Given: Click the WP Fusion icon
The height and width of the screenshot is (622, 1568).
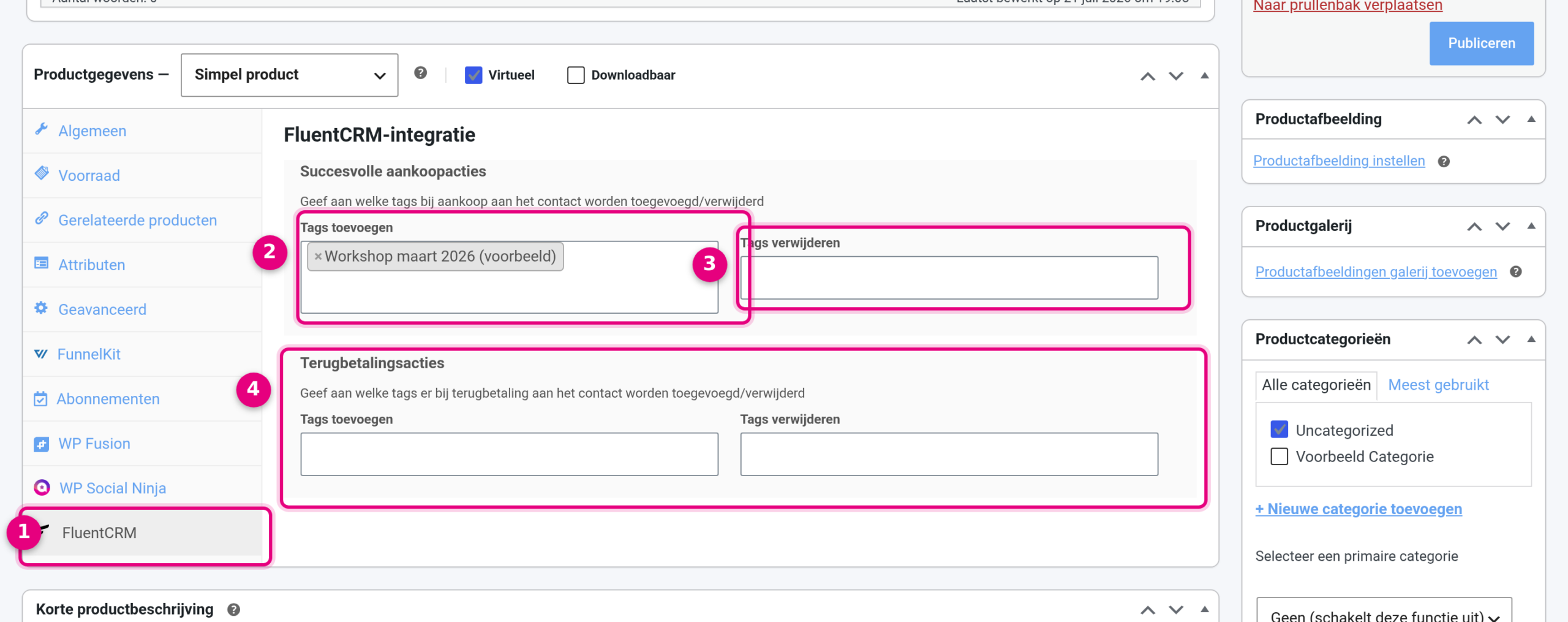Looking at the screenshot, I should pos(41,444).
